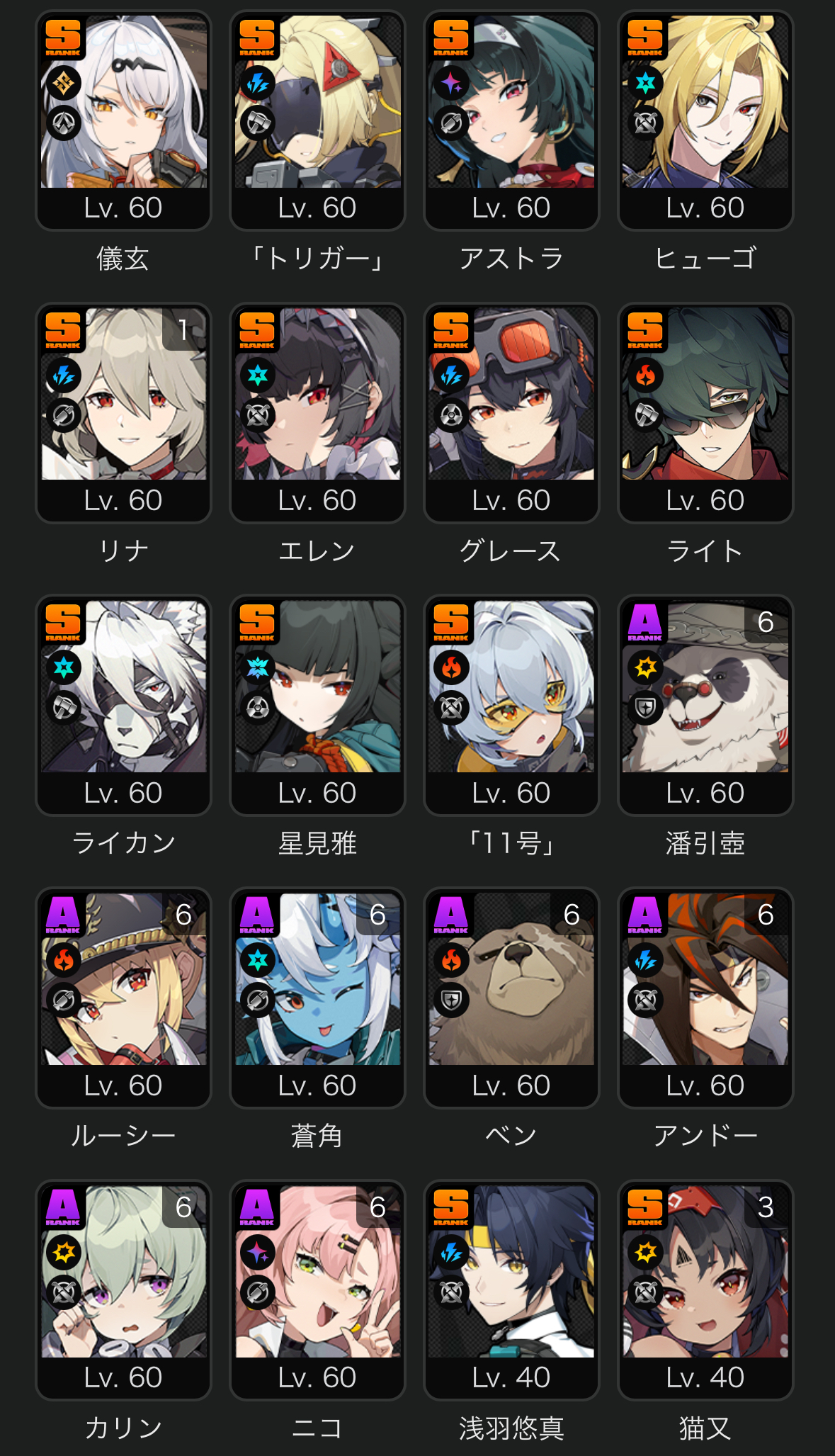Click the A rank badge on 潘引壺
This screenshot has width=835, height=1456.
click(645, 622)
